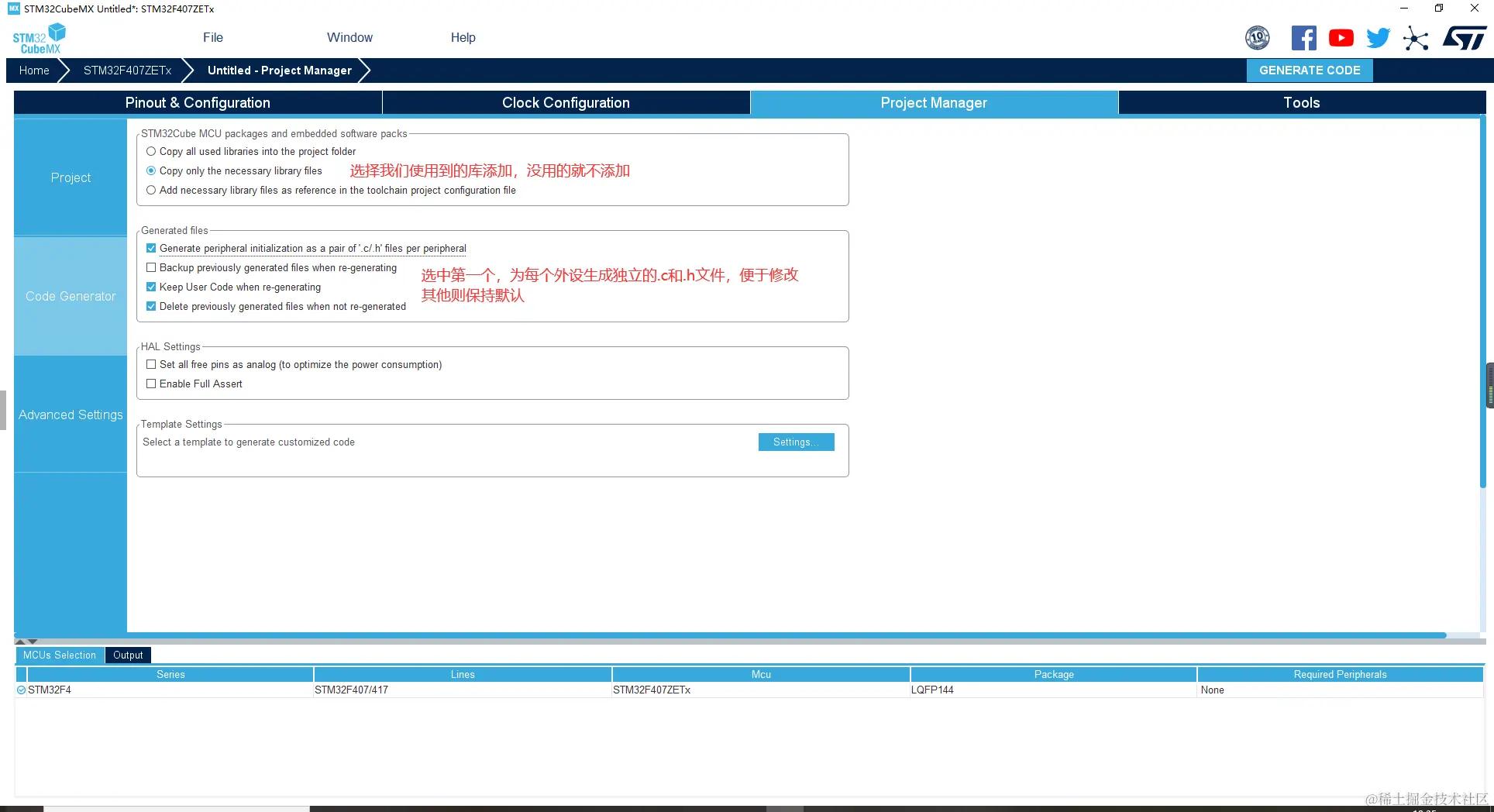The height and width of the screenshot is (812, 1494).
Task: Click the selected-MCU circle icon beside STM32F4
Action: 22,690
